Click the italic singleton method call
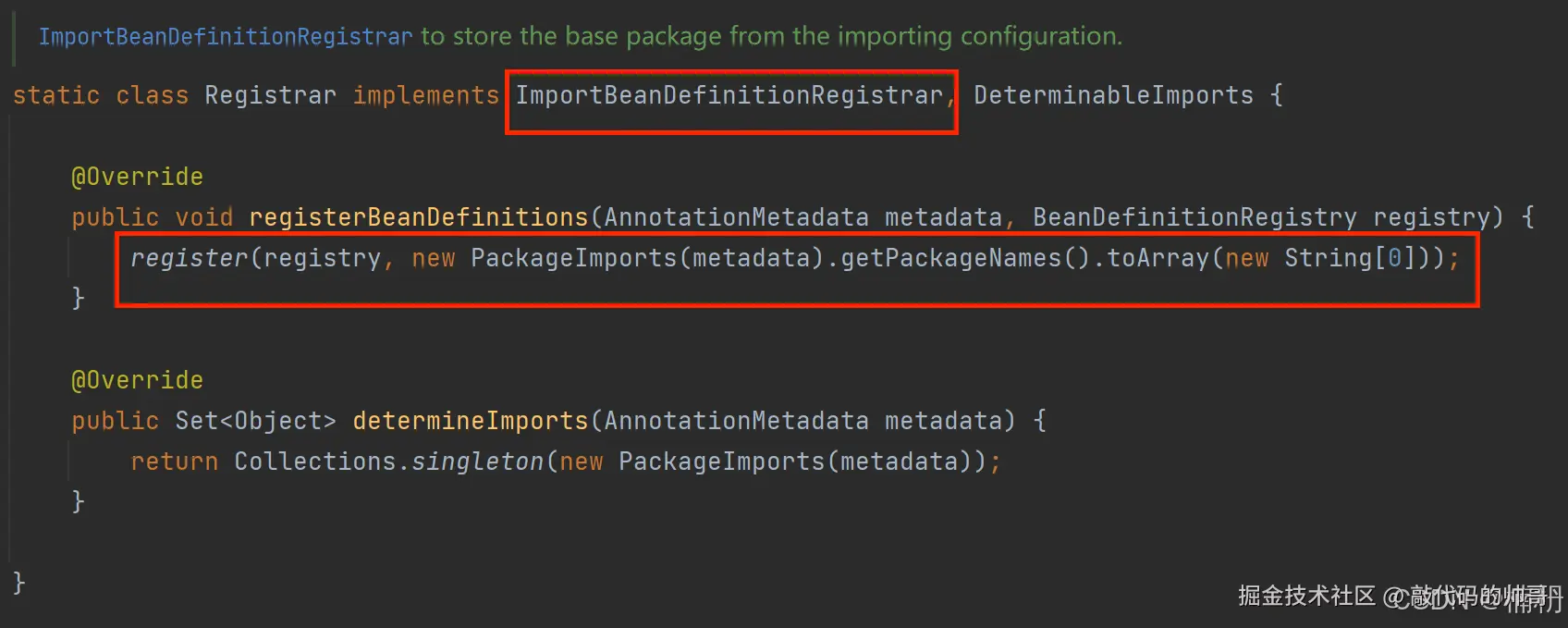This screenshot has height=628, width=1568. click(477, 462)
